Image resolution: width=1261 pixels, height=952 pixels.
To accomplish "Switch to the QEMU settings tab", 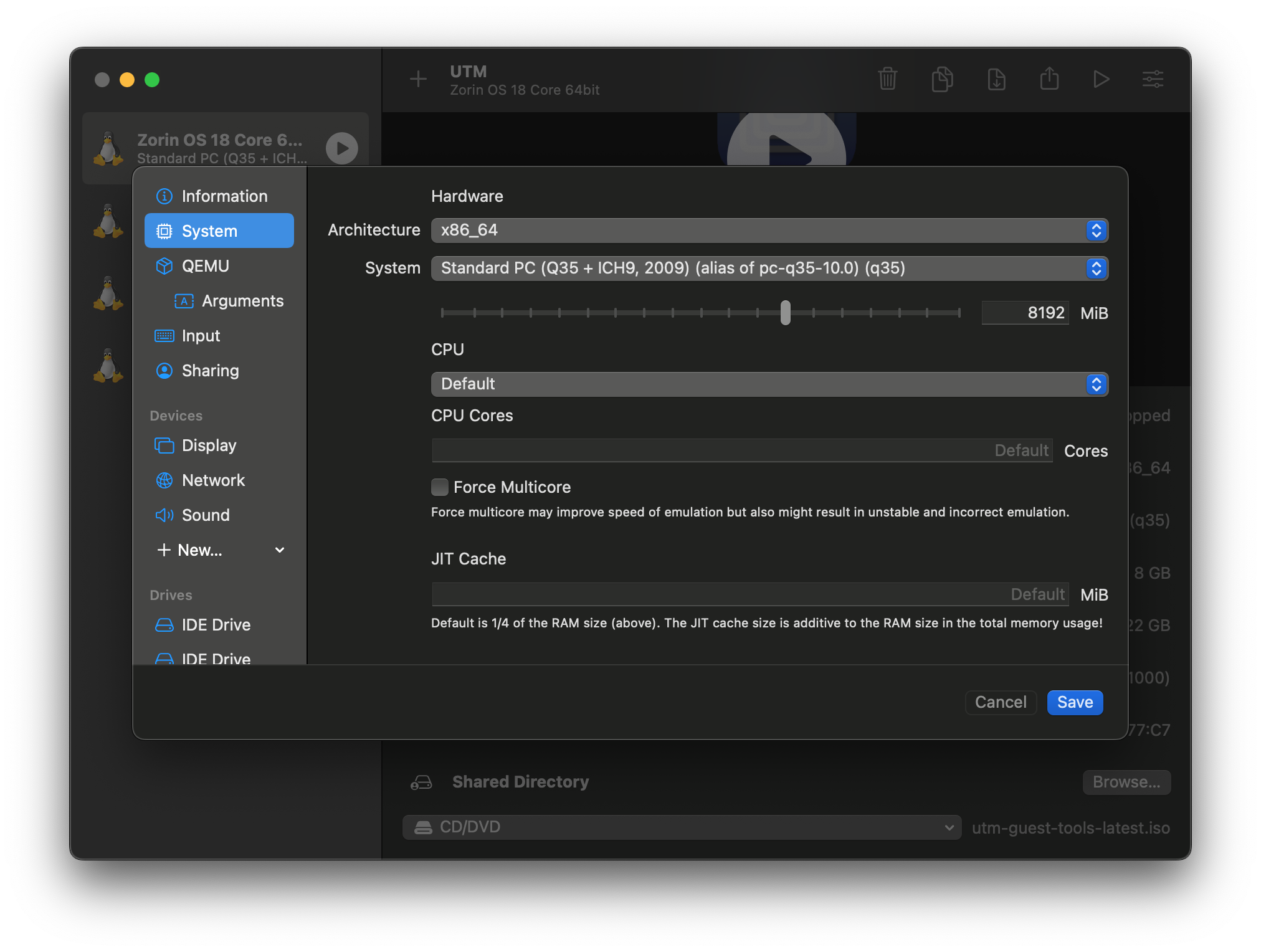I will [x=206, y=266].
